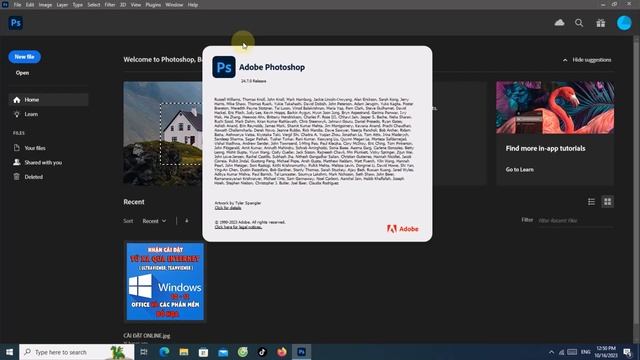Switch recent files to list view

591,202
